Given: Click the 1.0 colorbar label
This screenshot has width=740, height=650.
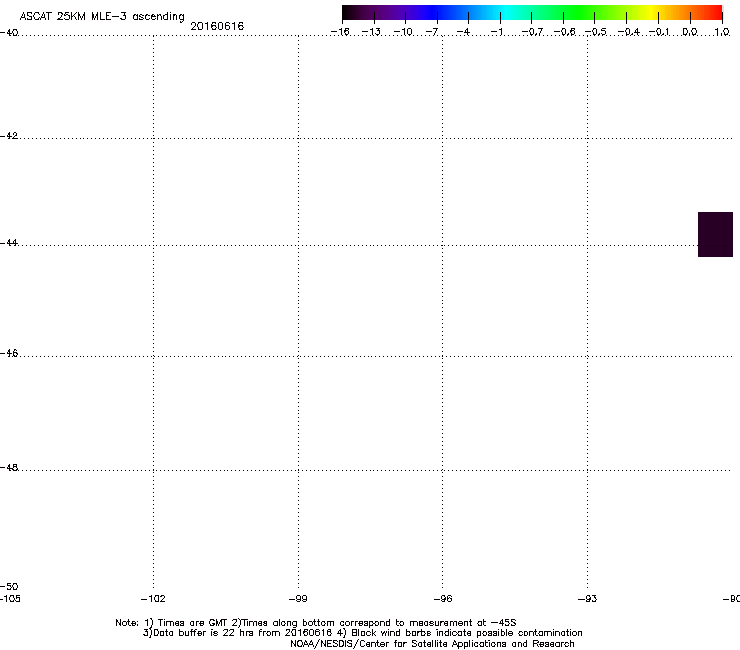Looking at the screenshot, I should [722, 32].
